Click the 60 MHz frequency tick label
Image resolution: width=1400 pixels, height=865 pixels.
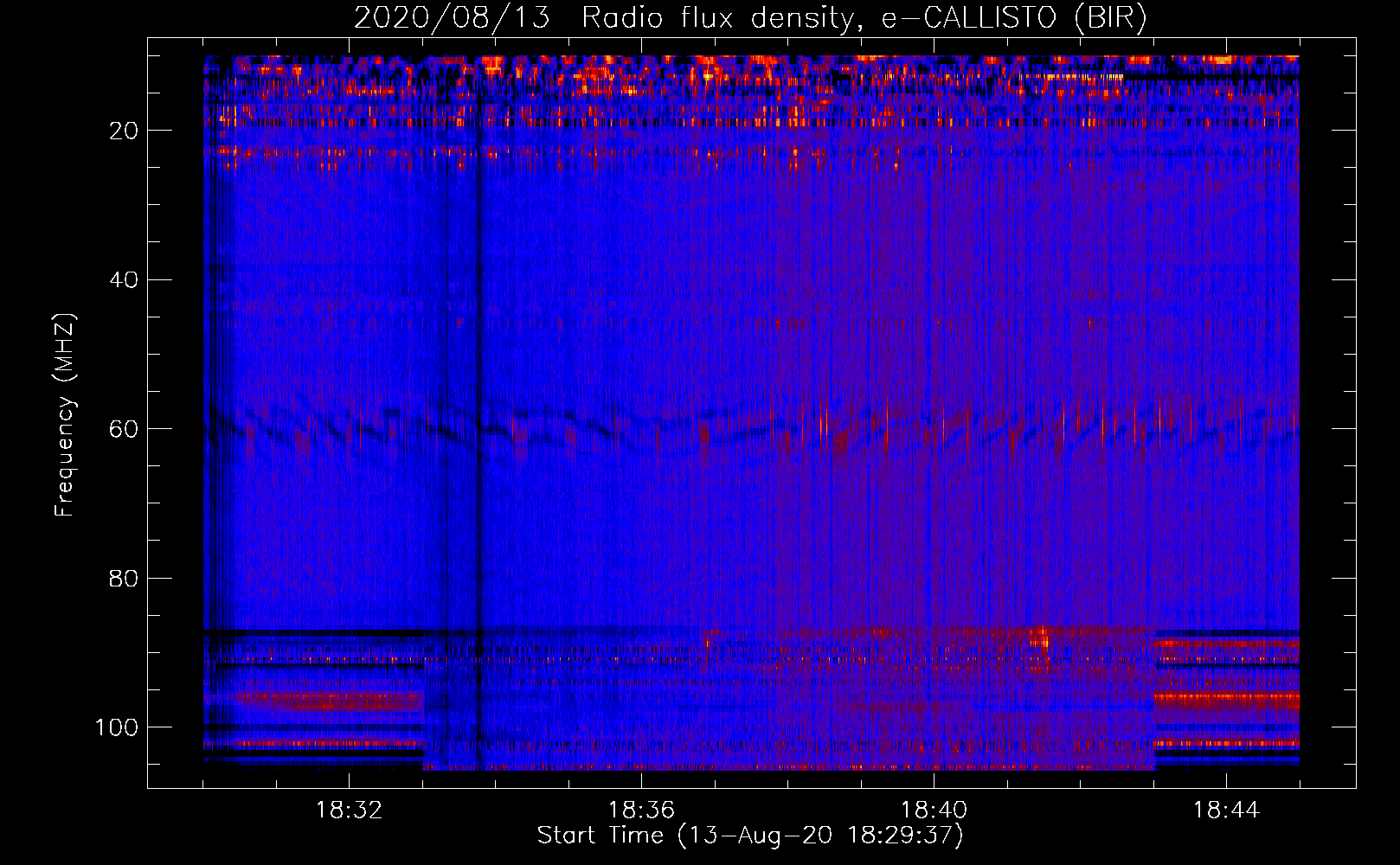point(125,429)
